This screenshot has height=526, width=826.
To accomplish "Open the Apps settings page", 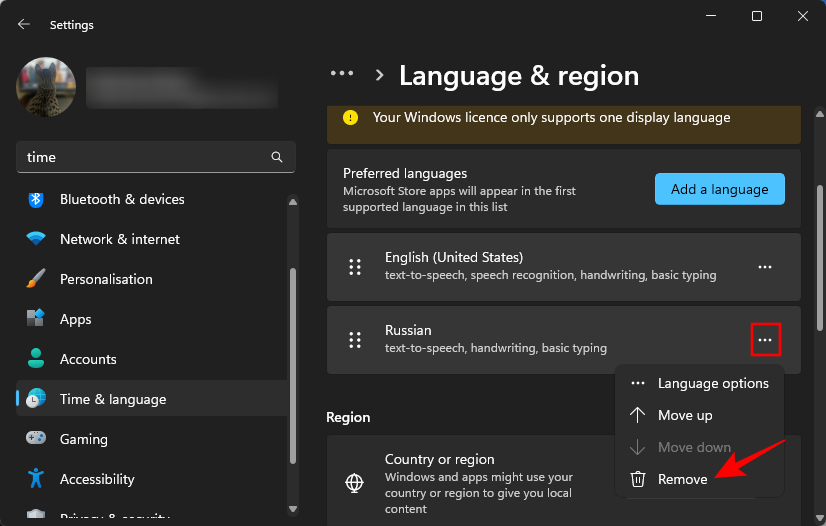I will [75, 319].
